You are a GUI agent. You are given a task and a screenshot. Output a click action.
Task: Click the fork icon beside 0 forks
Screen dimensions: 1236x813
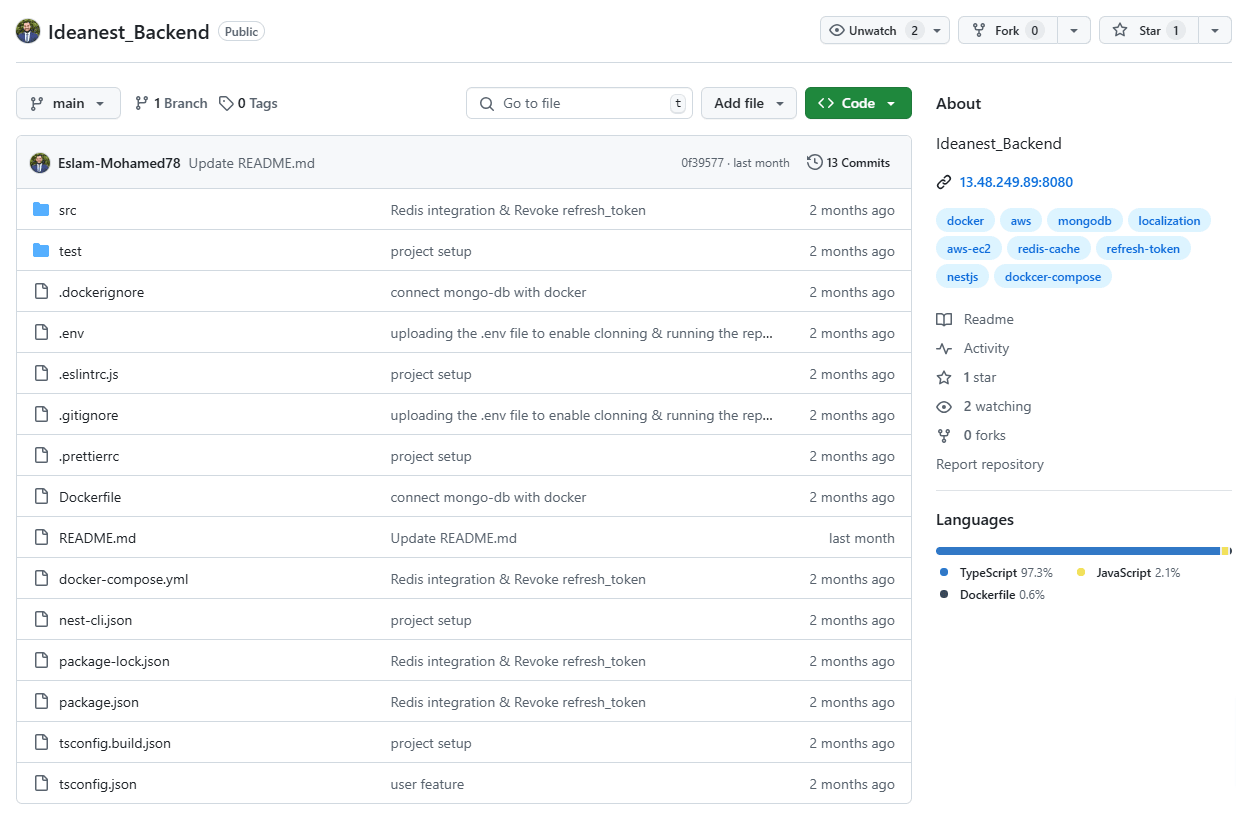(x=944, y=435)
